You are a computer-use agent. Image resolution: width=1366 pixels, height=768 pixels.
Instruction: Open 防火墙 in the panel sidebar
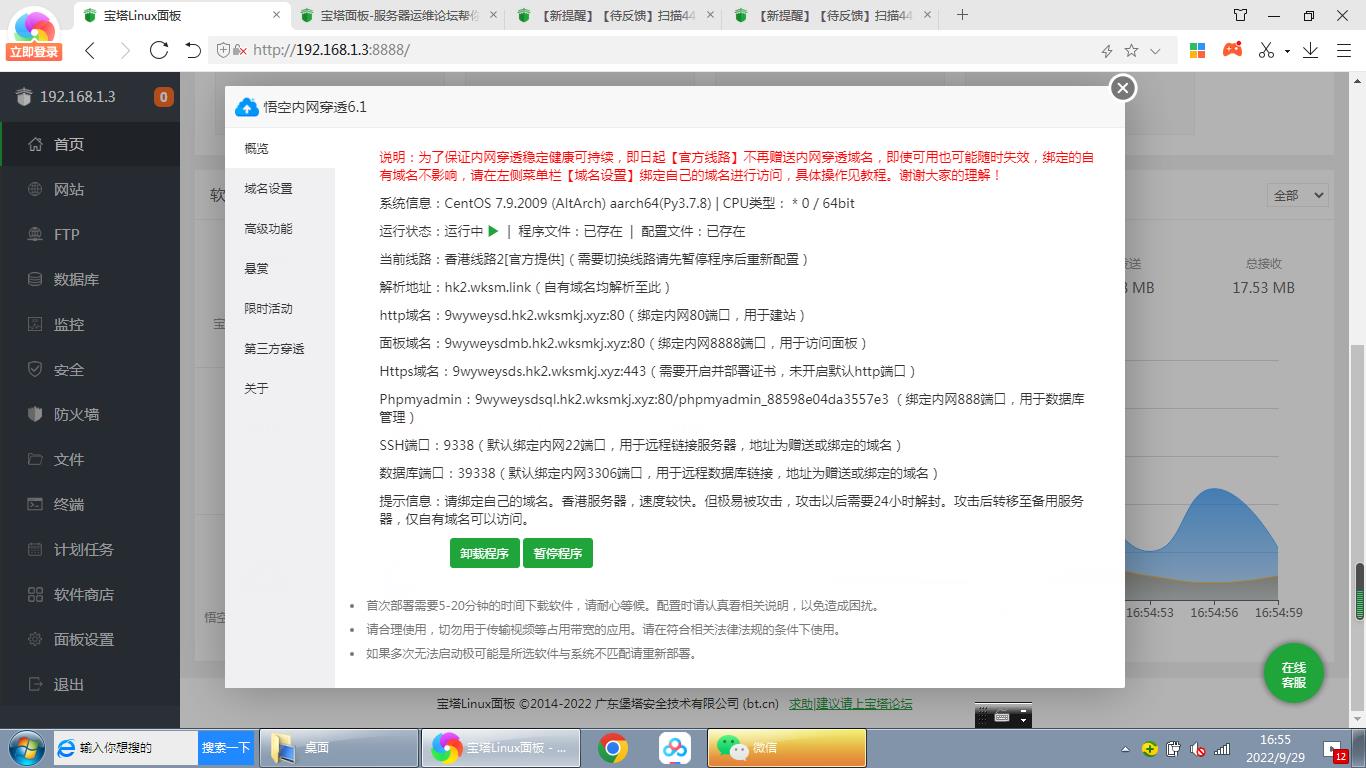(90, 414)
